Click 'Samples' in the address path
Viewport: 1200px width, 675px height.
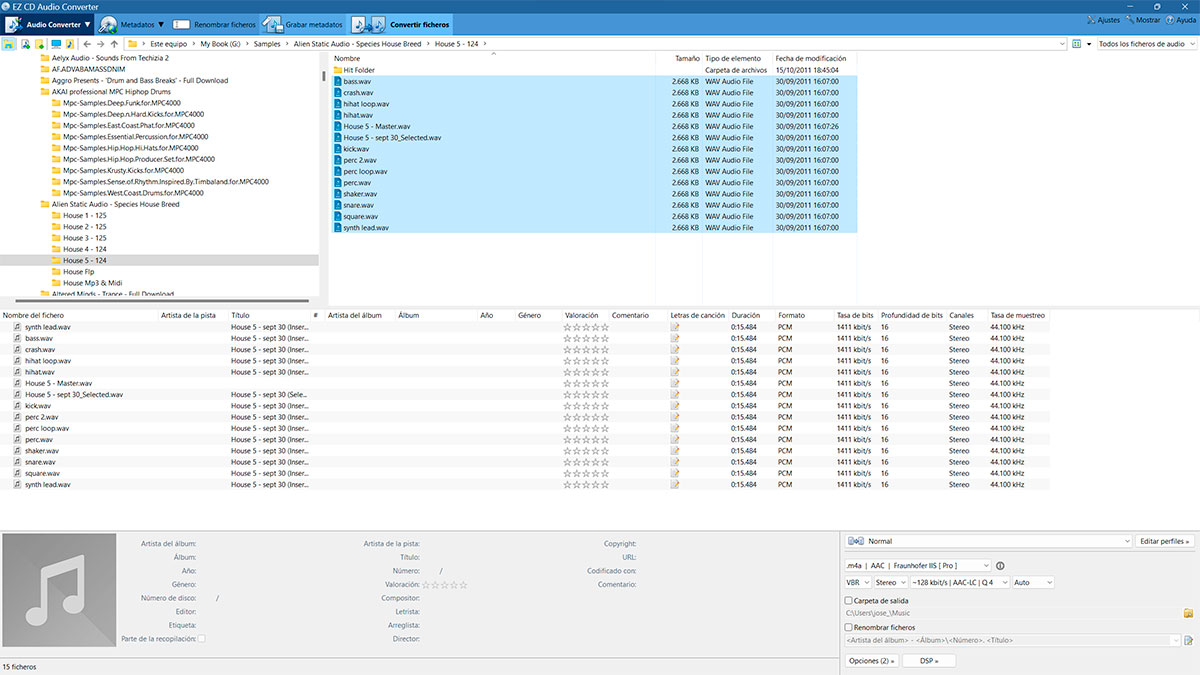(x=267, y=44)
